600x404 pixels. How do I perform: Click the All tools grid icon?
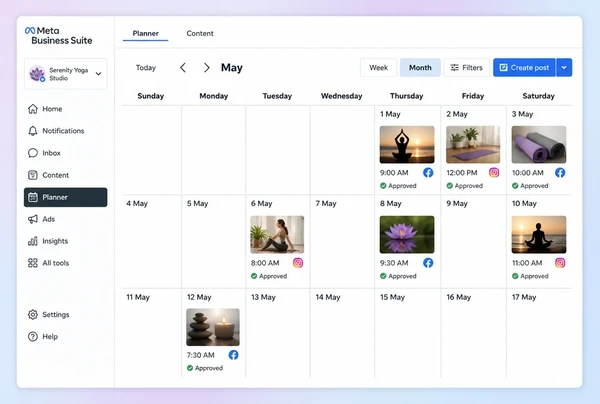pyautogui.click(x=33, y=263)
